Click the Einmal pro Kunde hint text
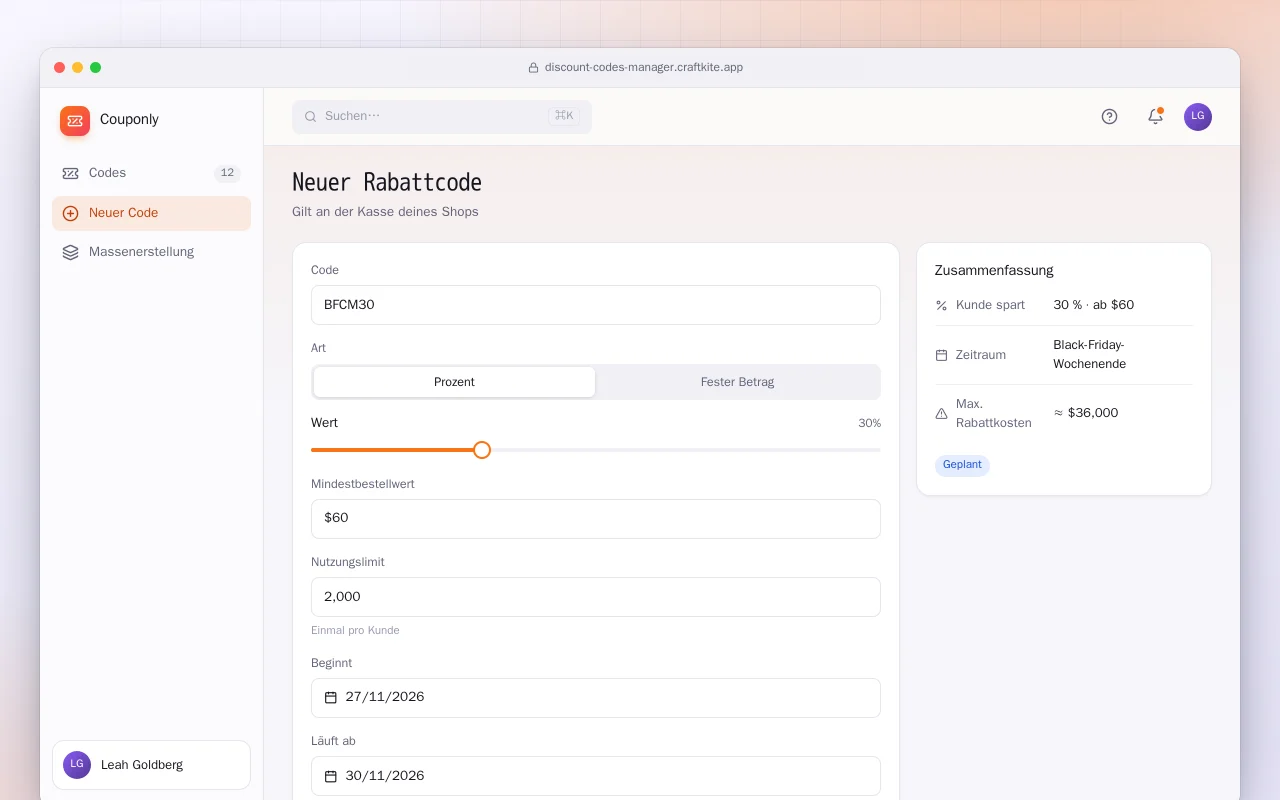Screen dimensions: 1280x800 (355, 631)
